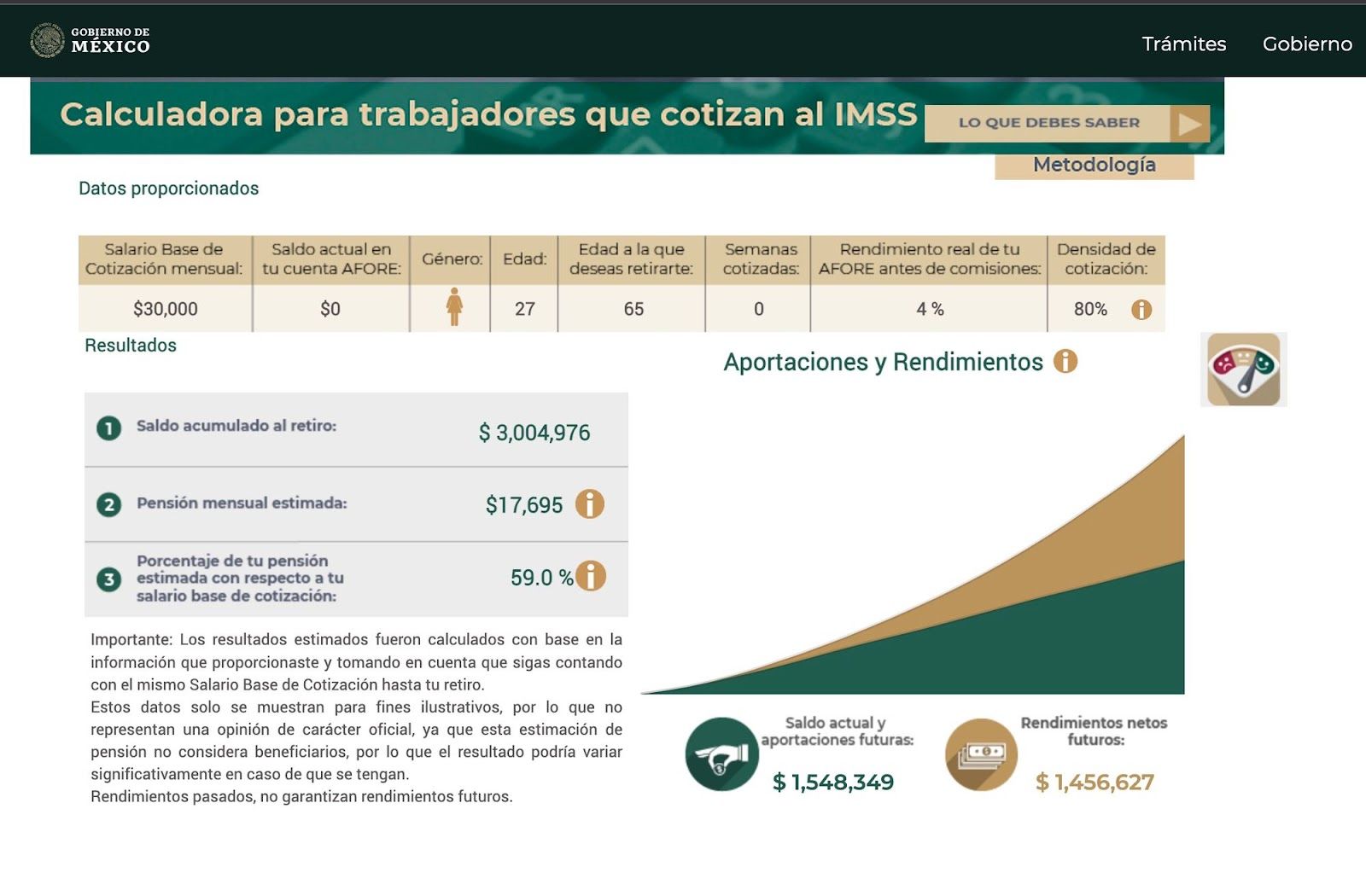Click the 4 % rendimiento value
This screenshot has width=1366, height=896.
930,309
